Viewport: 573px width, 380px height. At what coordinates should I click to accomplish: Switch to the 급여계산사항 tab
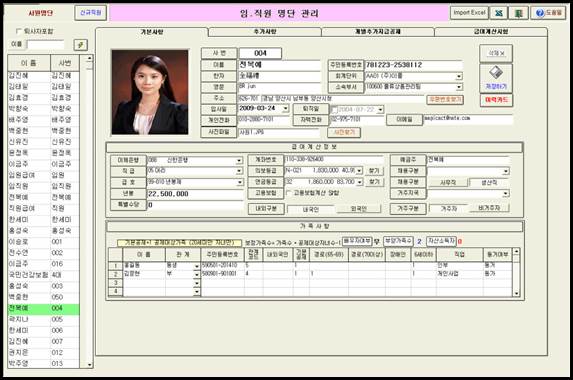[490, 32]
